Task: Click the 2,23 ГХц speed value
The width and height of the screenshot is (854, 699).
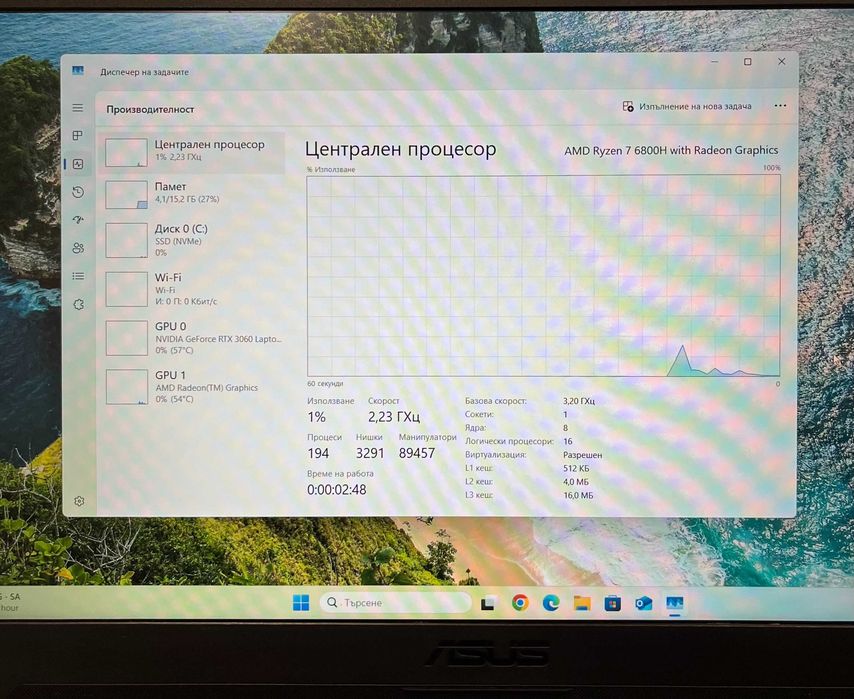Action: 394,417
